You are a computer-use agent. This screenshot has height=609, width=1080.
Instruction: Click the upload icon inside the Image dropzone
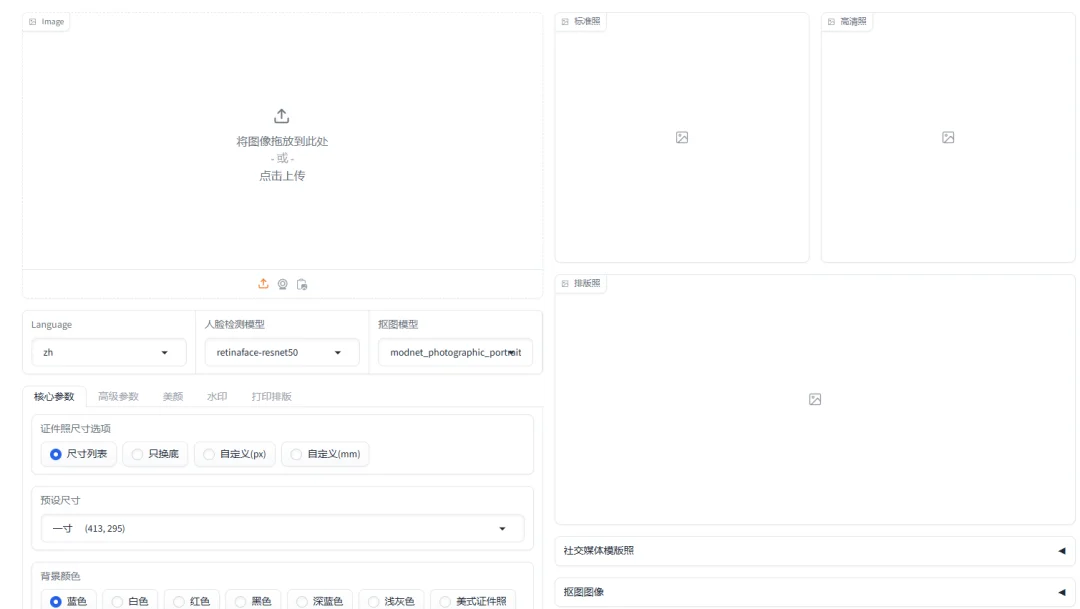[281, 115]
